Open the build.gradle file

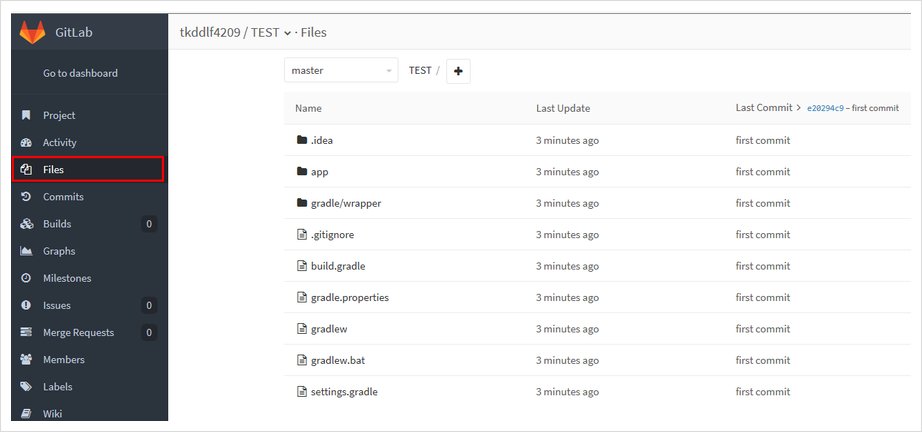[338, 266]
